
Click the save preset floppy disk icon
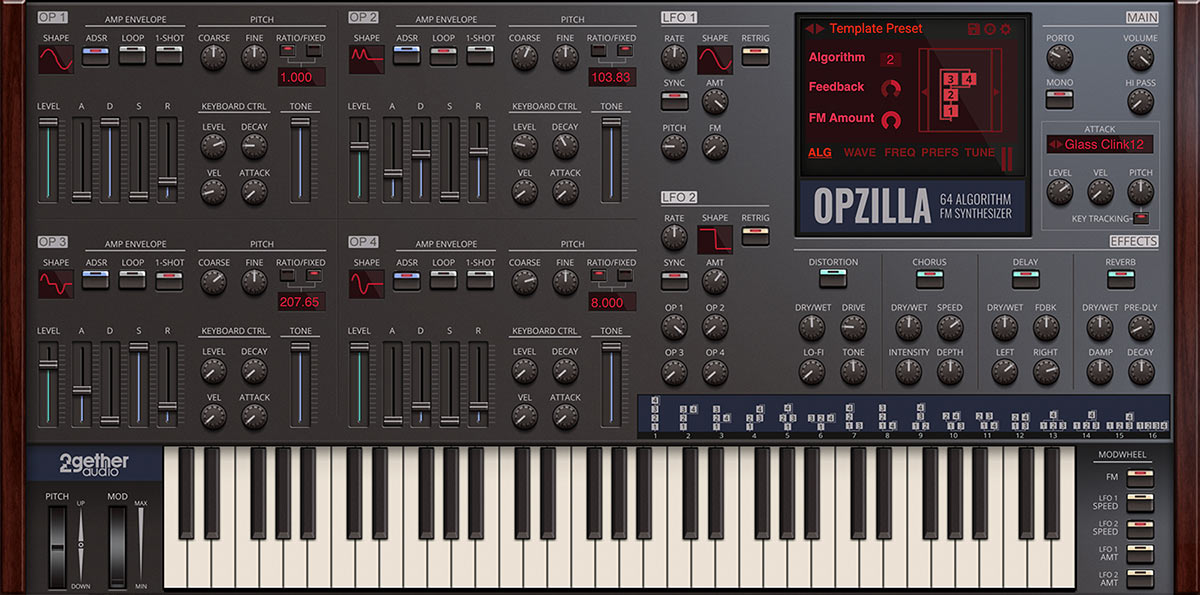coord(973,29)
